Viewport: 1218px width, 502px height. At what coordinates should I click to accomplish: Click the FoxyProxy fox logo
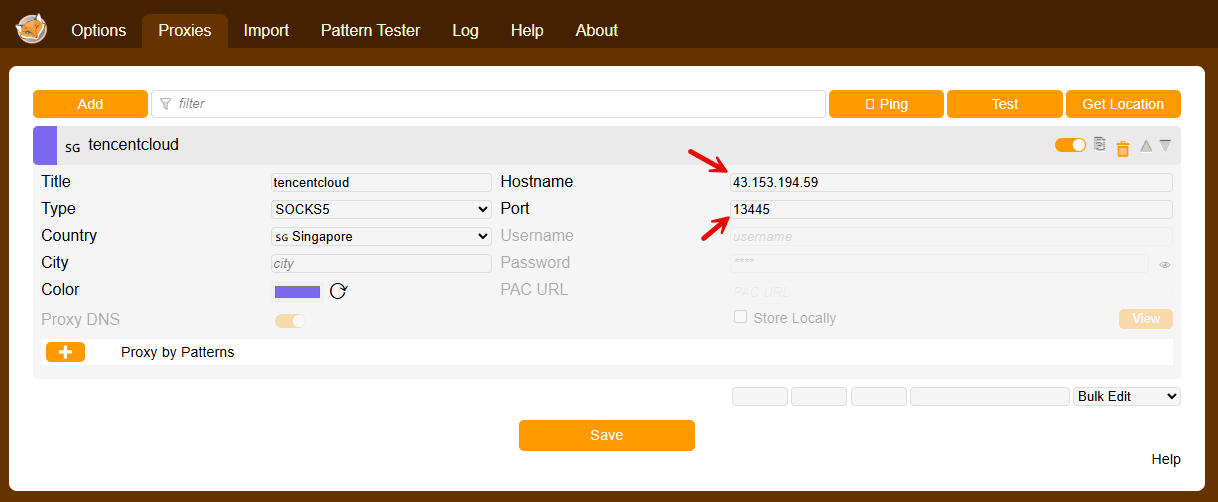point(31,29)
